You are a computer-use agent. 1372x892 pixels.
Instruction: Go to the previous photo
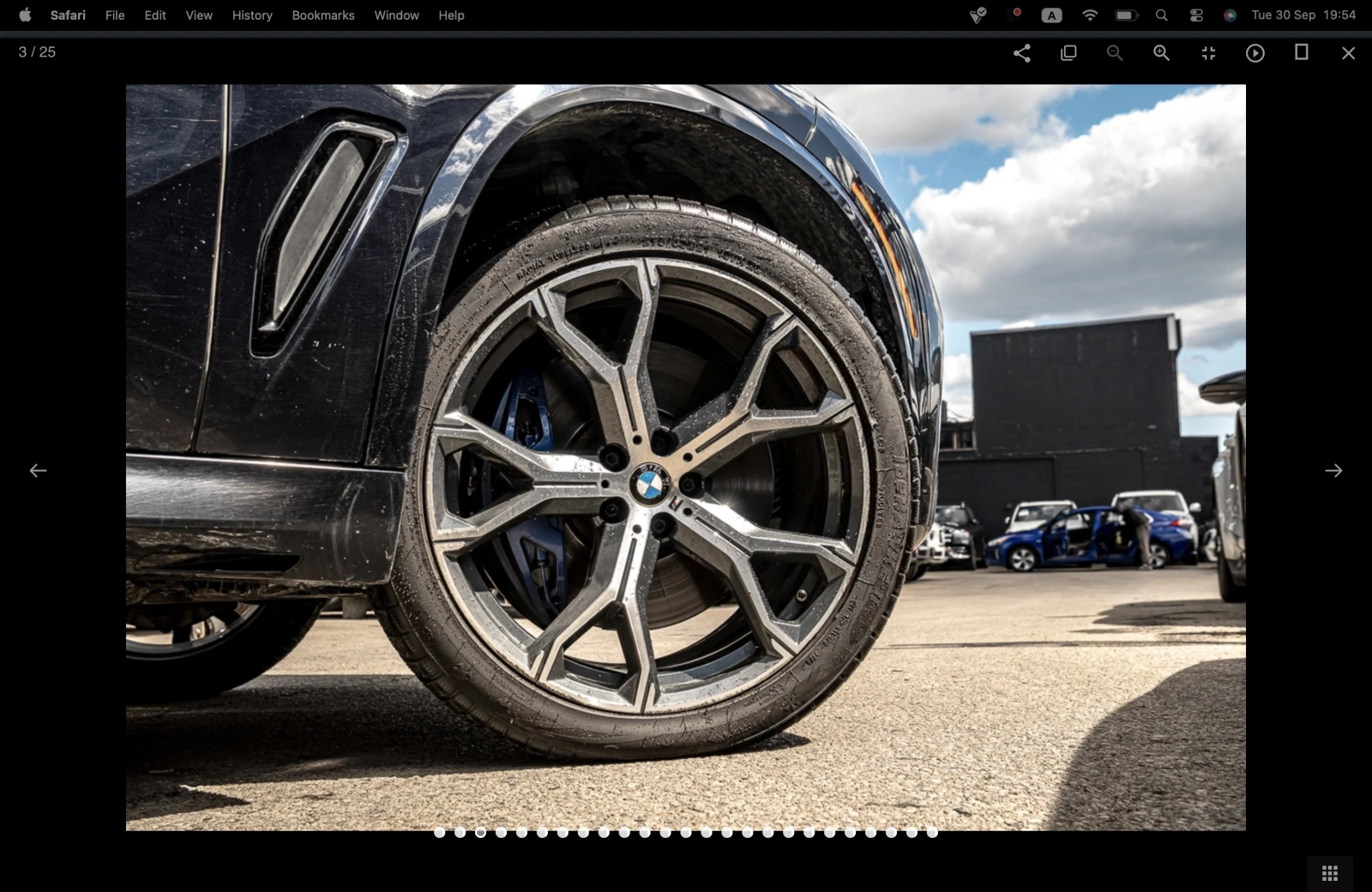click(39, 471)
